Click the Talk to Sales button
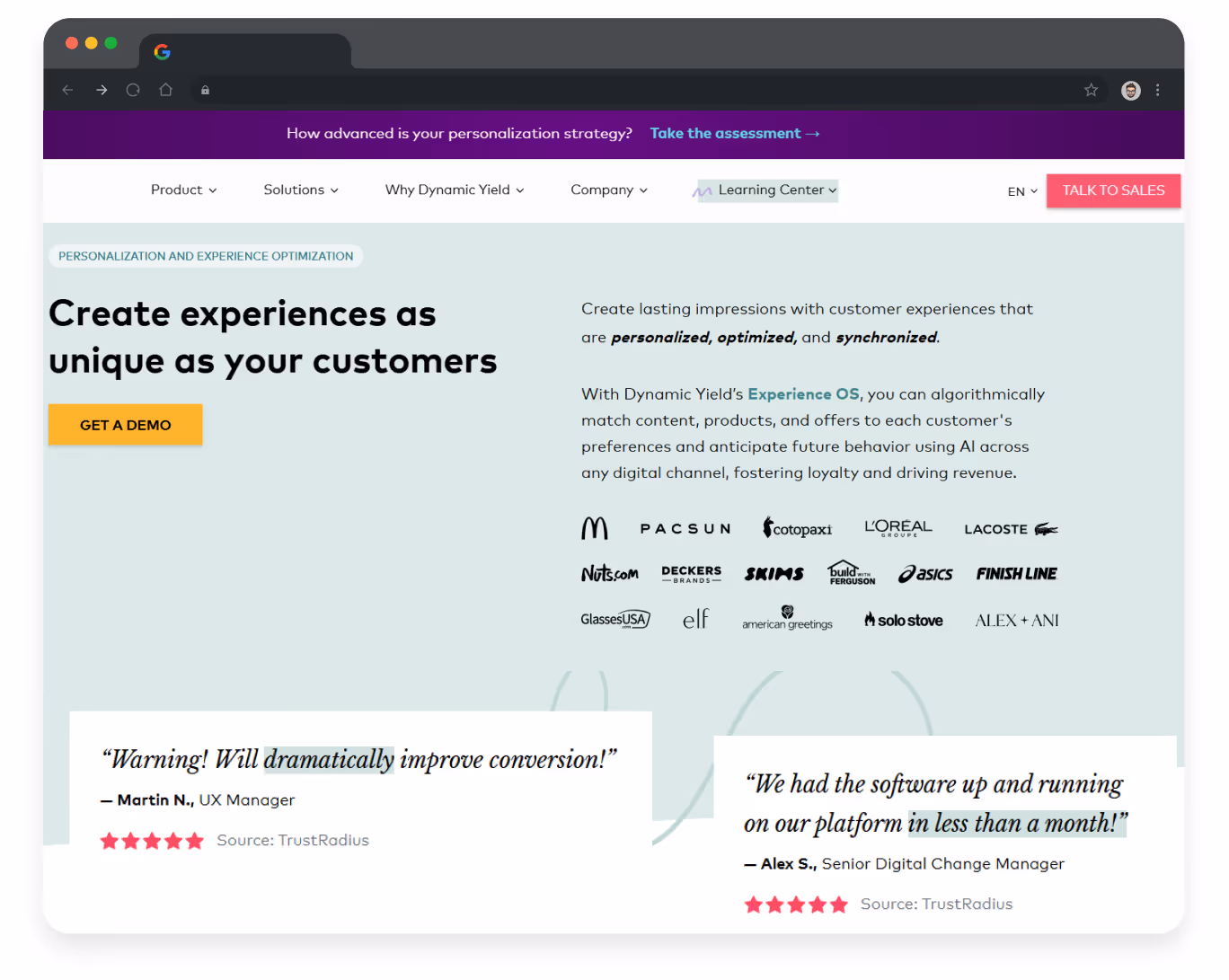 click(1113, 190)
